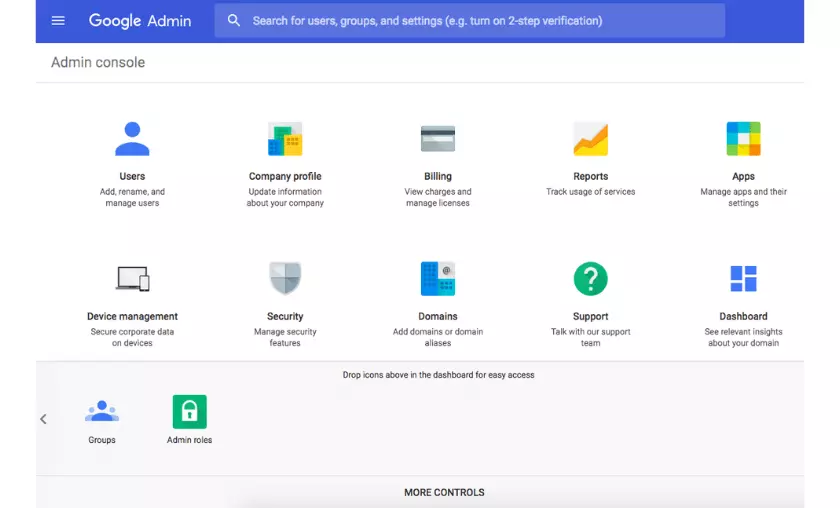Expand MORE CONTROLS
This screenshot has width=840, height=508.
point(444,492)
